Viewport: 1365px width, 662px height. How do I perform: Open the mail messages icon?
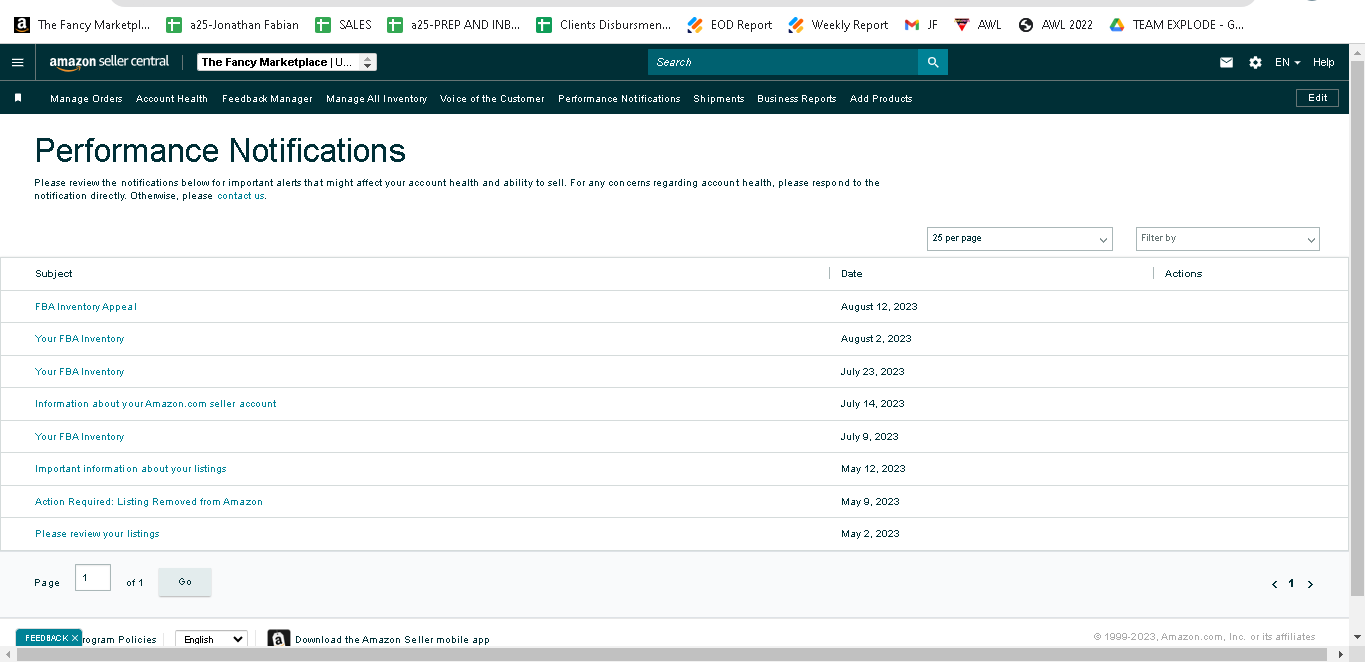click(x=1226, y=62)
